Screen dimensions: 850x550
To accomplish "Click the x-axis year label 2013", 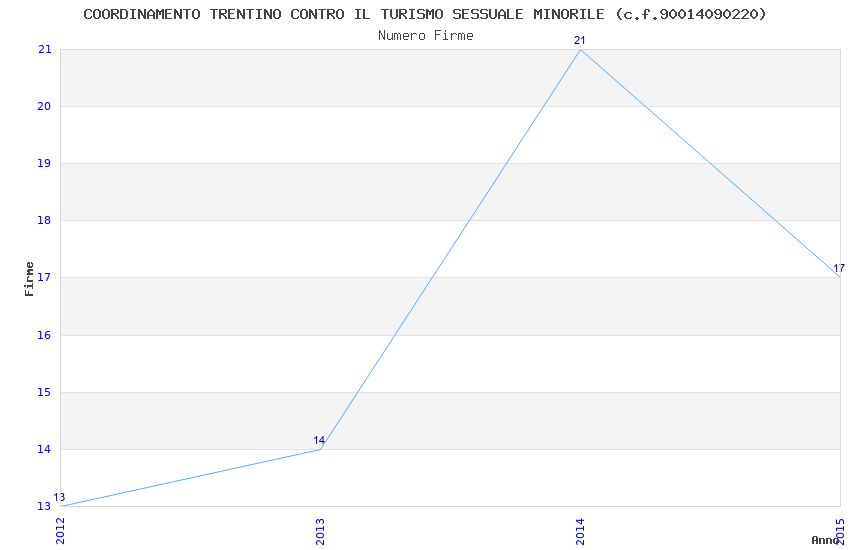I will [320, 531].
